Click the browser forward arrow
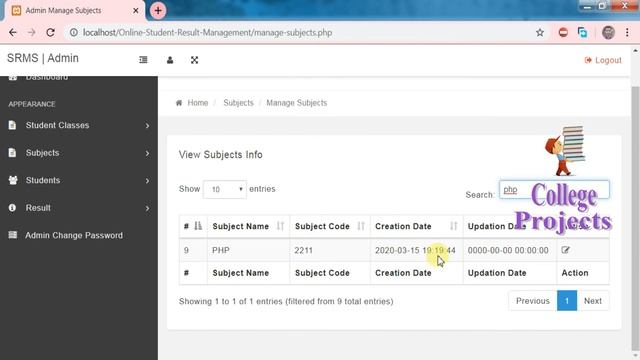The height and width of the screenshot is (360, 640). [x=31, y=32]
